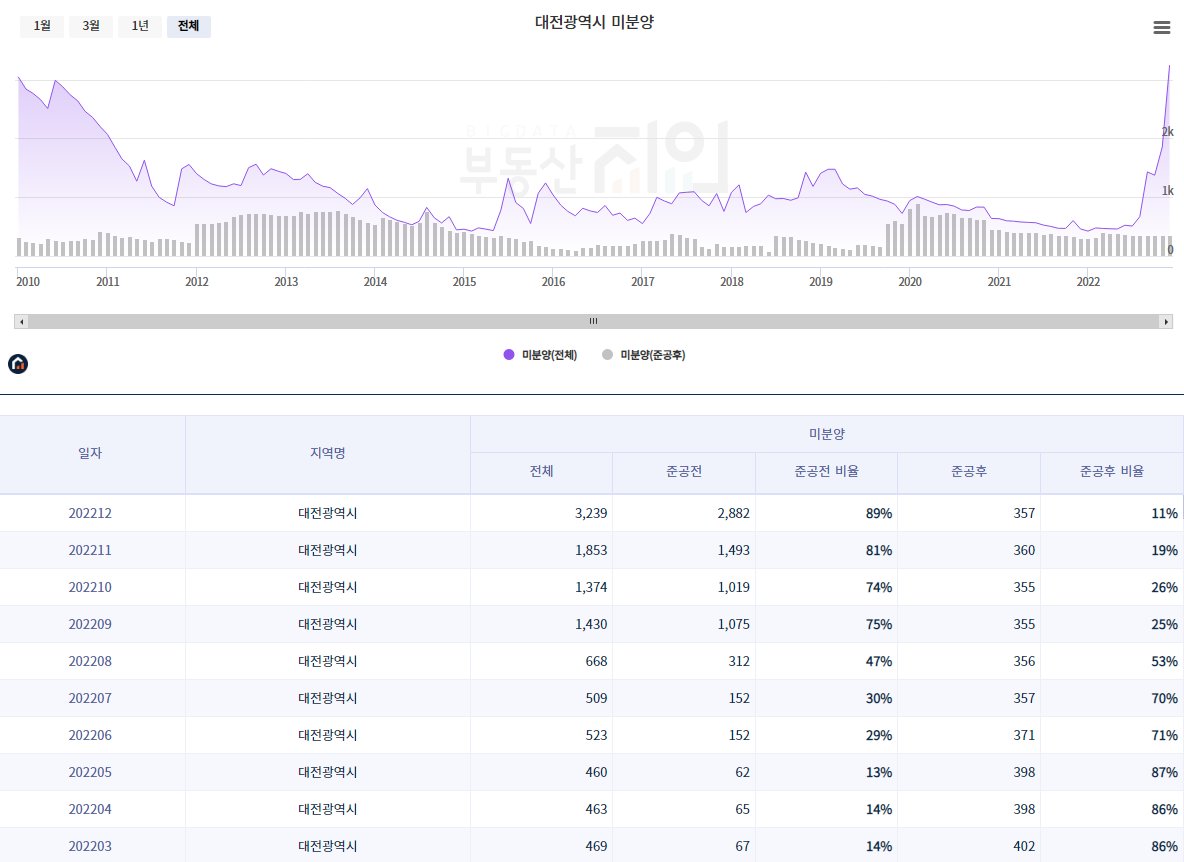Image resolution: width=1184 pixels, height=862 pixels.
Task: Click the 89% ratio cell
Action: point(827,513)
